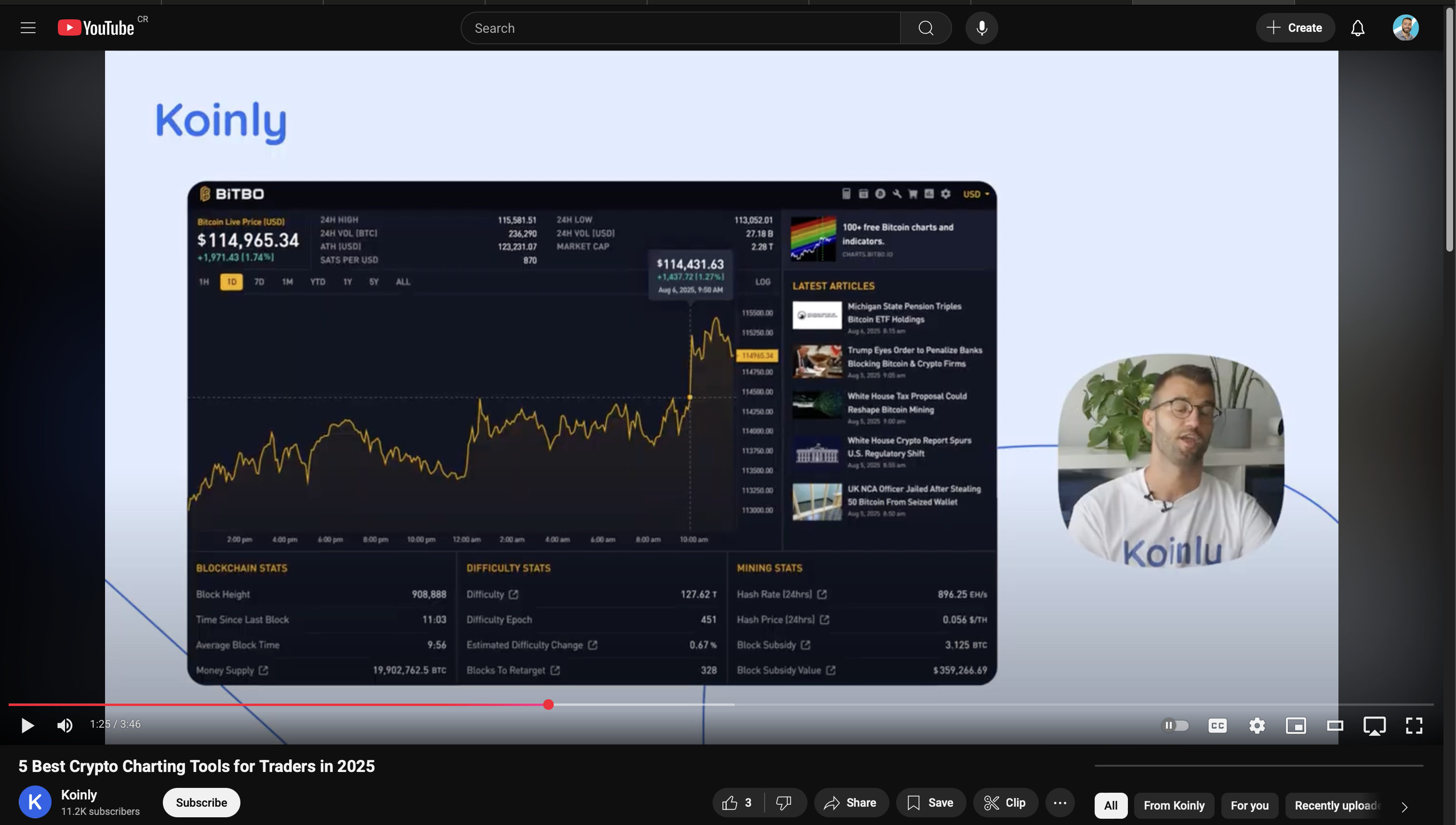Click the Trump Eyes Order article thumbnail
Viewport: 1456px width, 825px height.
coord(817,361)
